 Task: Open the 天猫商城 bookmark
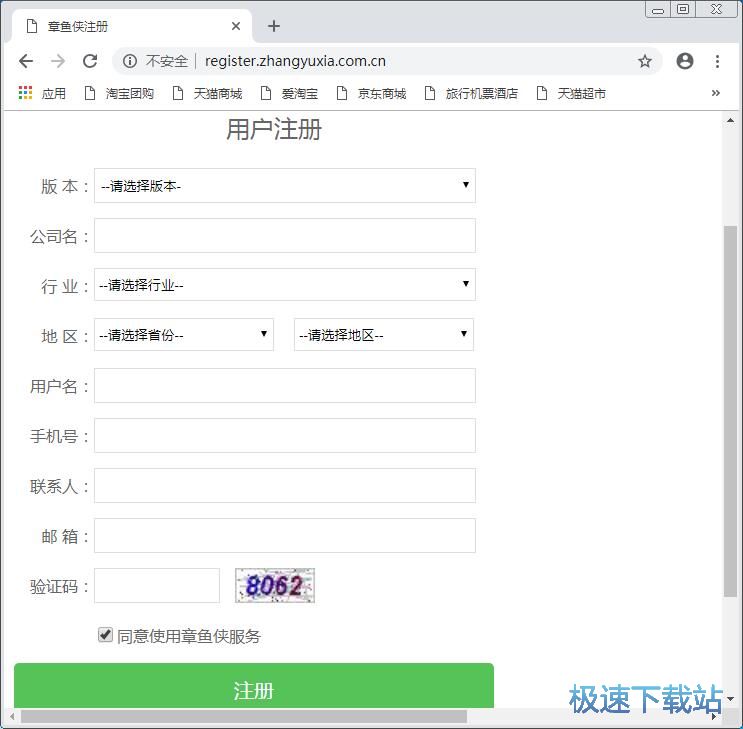208,93
